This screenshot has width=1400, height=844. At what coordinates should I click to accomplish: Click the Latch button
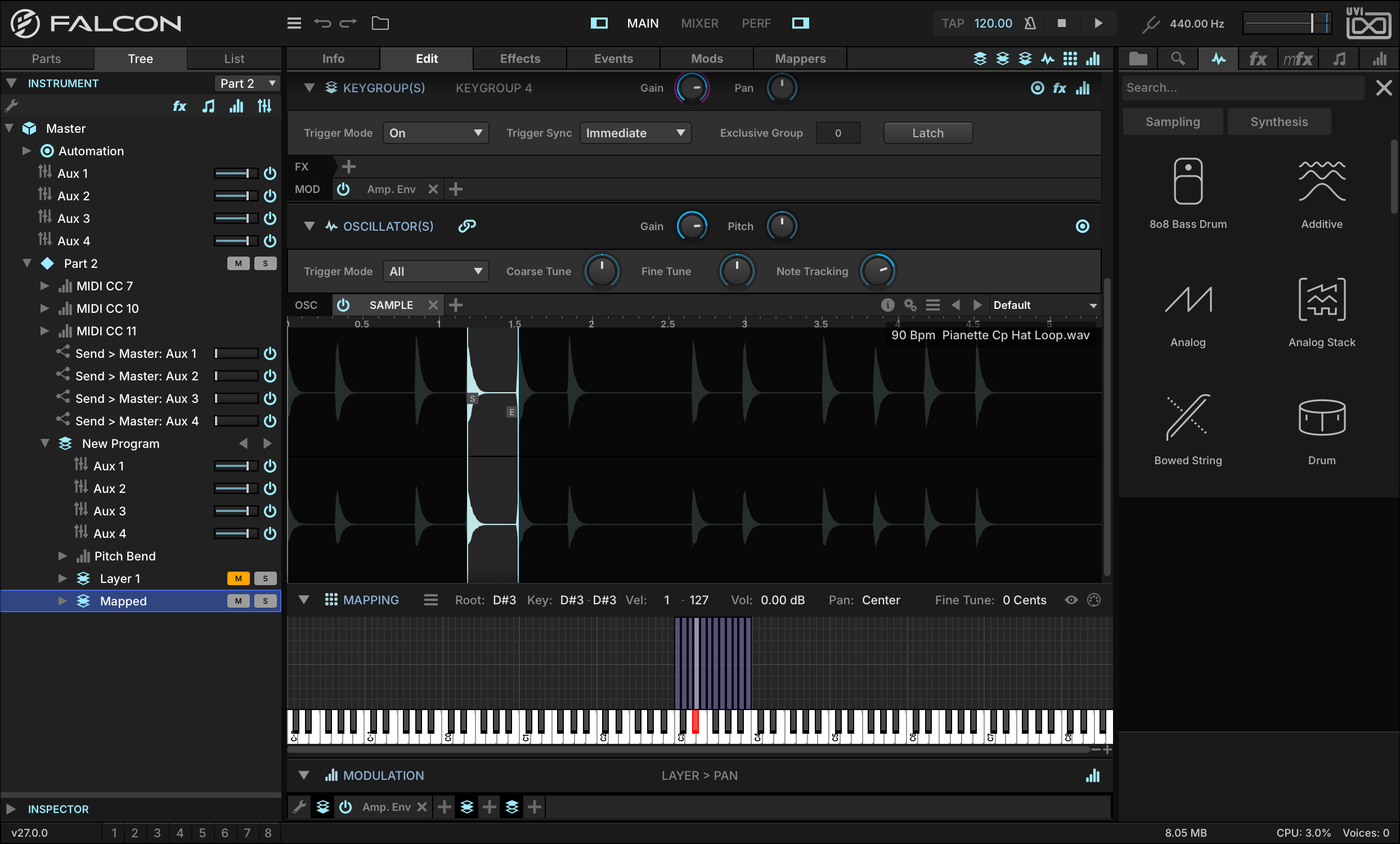pos(927,133)
